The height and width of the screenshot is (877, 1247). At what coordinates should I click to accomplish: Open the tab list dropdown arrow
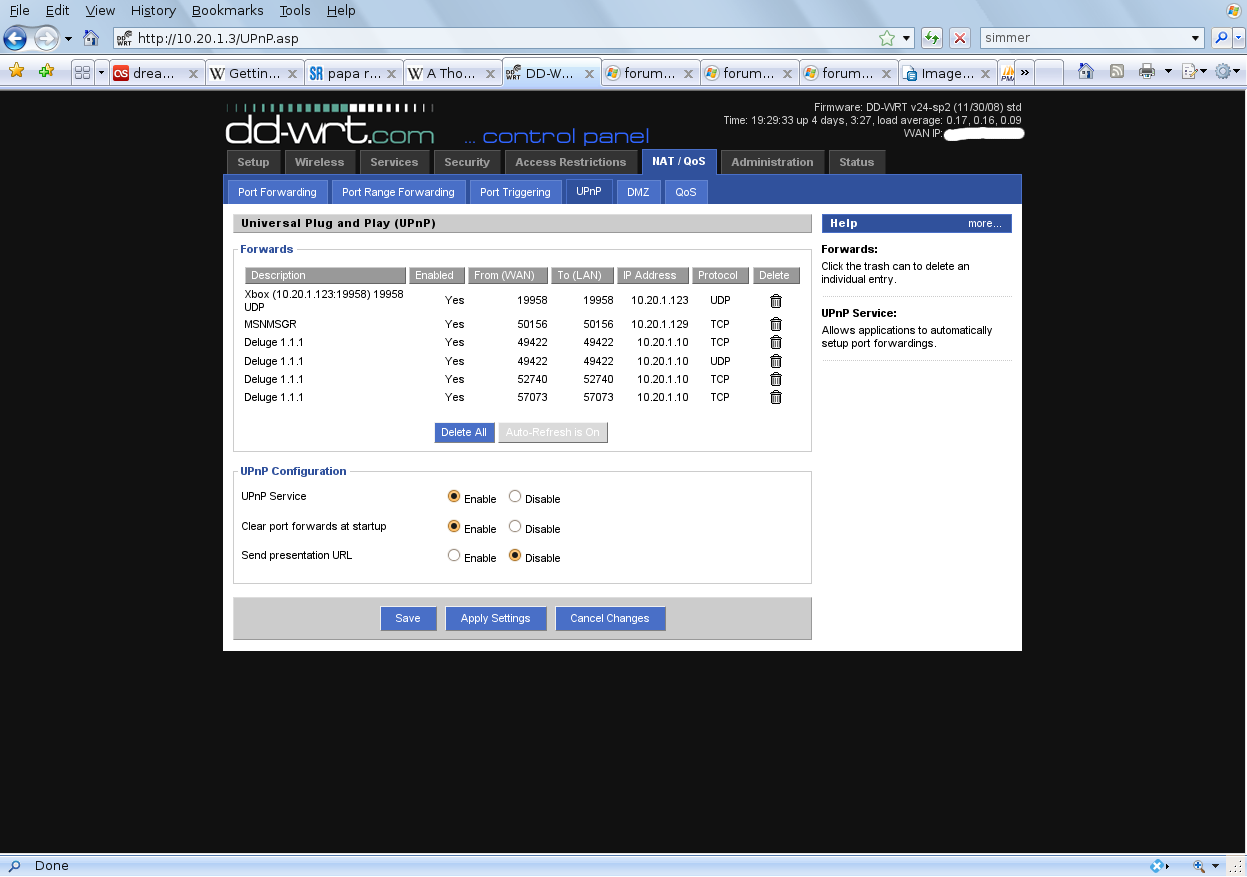coord(100,73)
